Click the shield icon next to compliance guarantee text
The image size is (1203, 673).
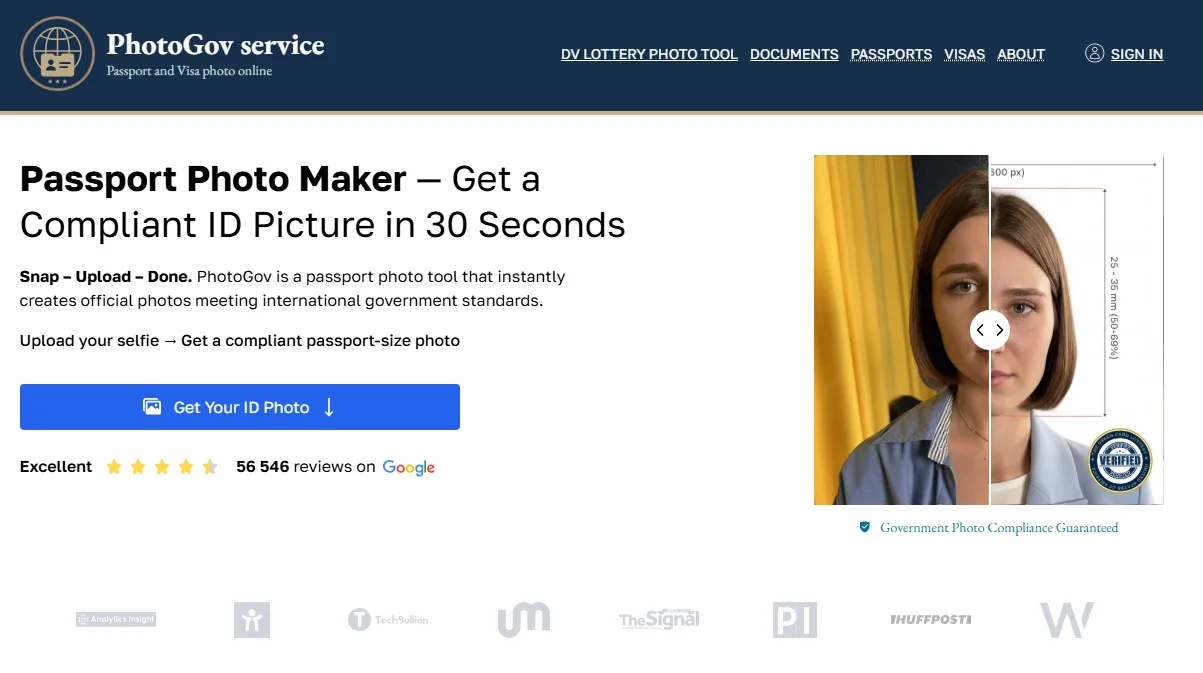tap(864, 527)
